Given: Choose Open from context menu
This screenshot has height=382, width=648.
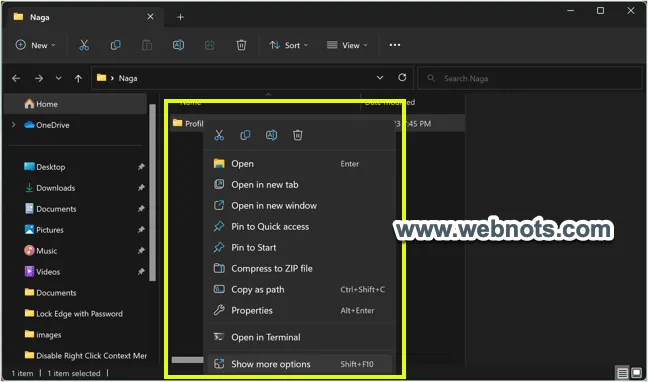Looking at the screenshot, I should coord(299,164).
